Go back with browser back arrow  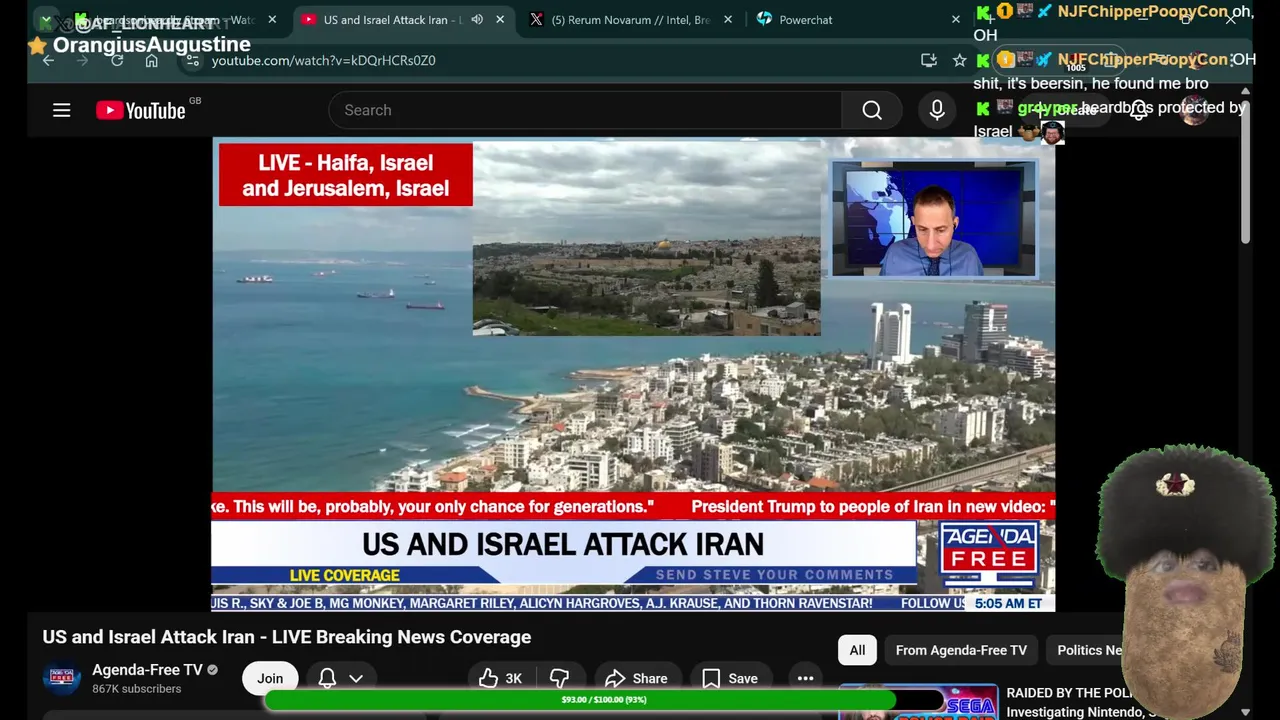coord(48,60)
